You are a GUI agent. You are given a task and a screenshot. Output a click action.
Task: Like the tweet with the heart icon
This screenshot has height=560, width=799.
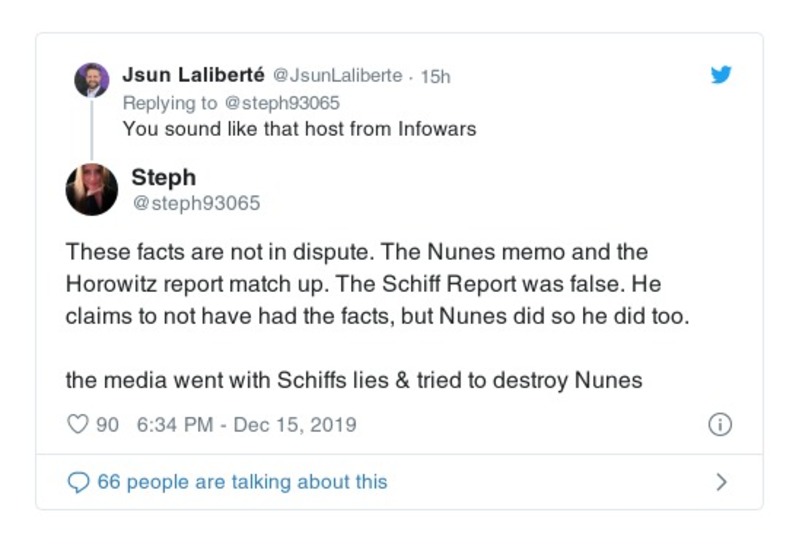coord(77,425)
